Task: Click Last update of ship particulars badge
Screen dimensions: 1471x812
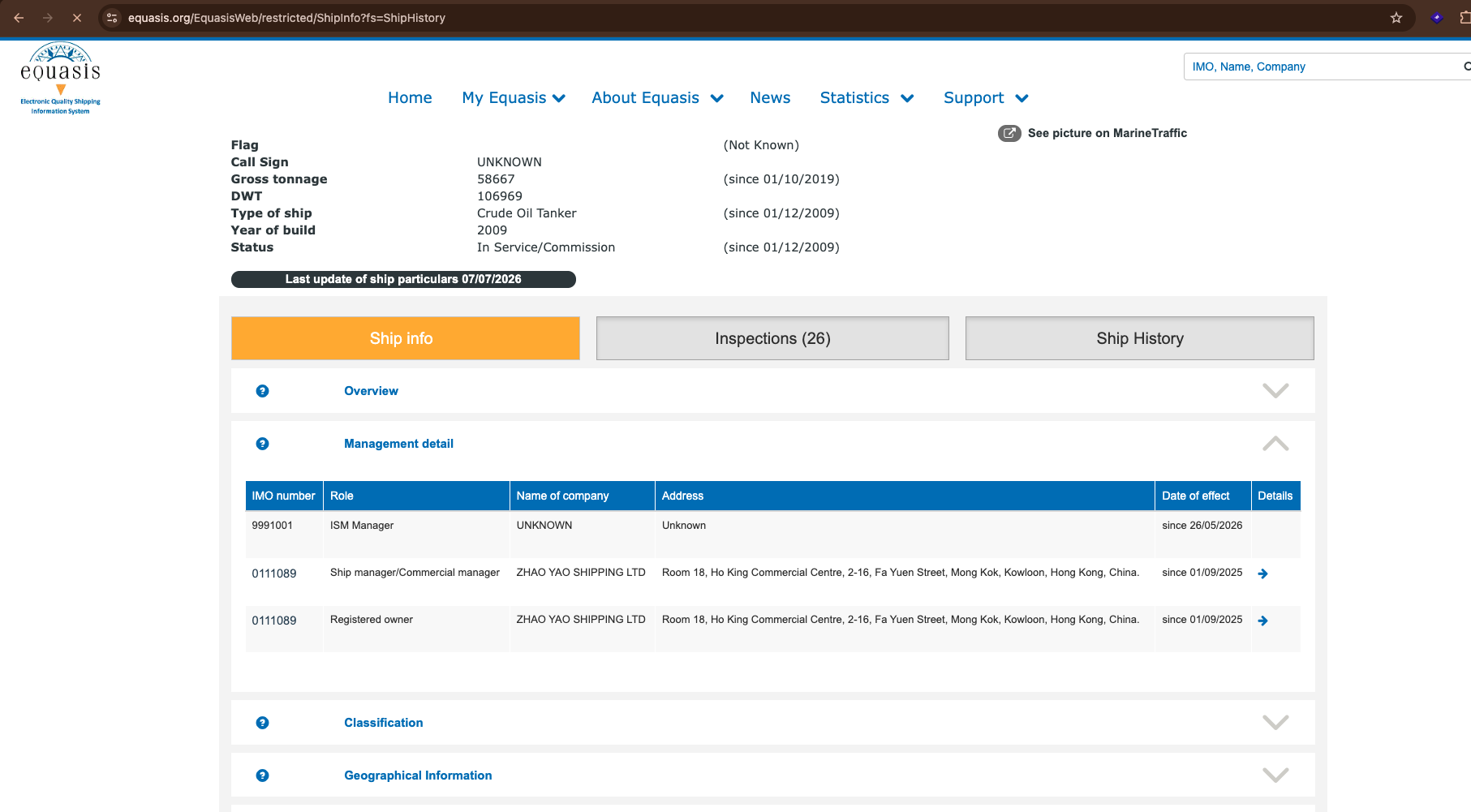Action: 403,279
